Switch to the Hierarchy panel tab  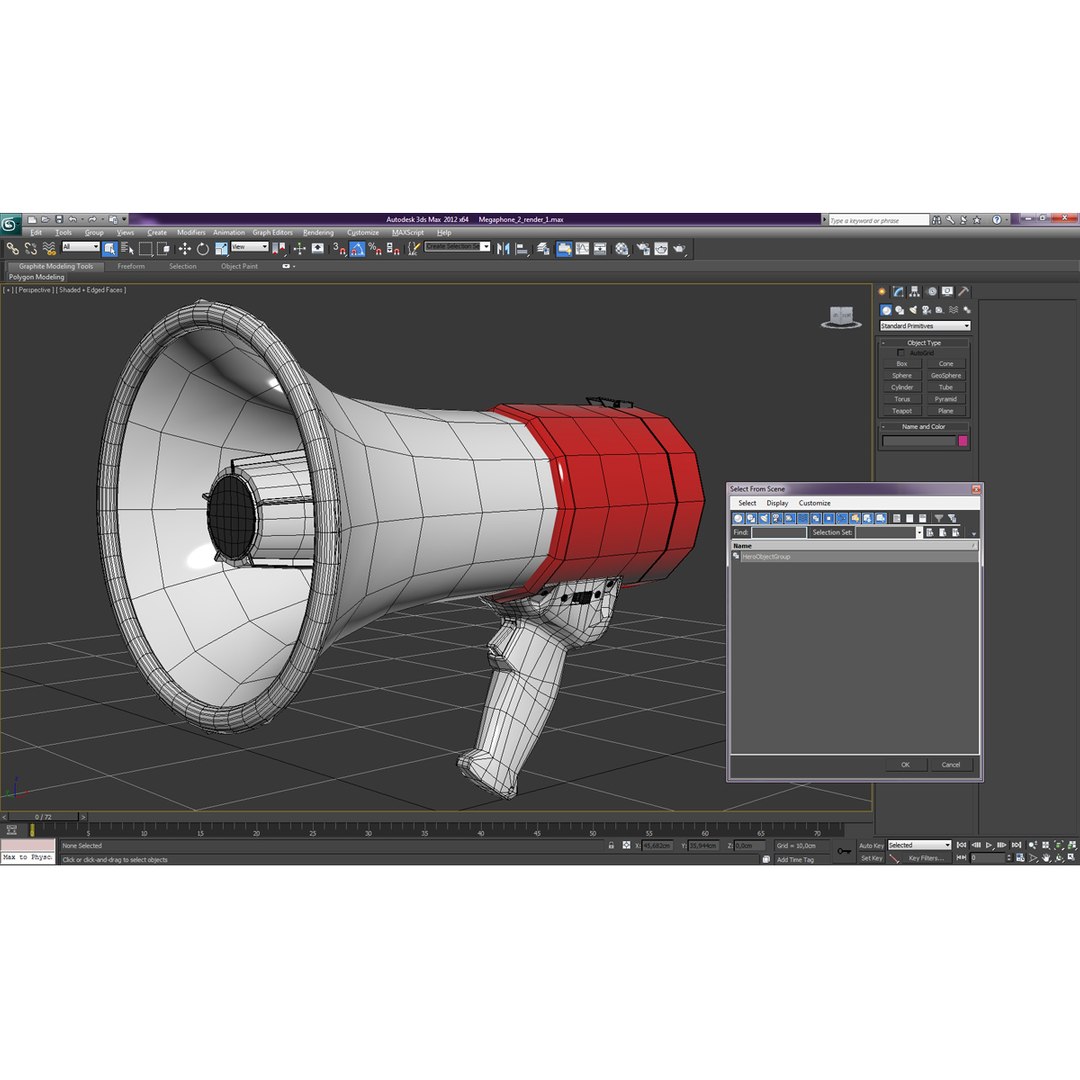(915, 291)
